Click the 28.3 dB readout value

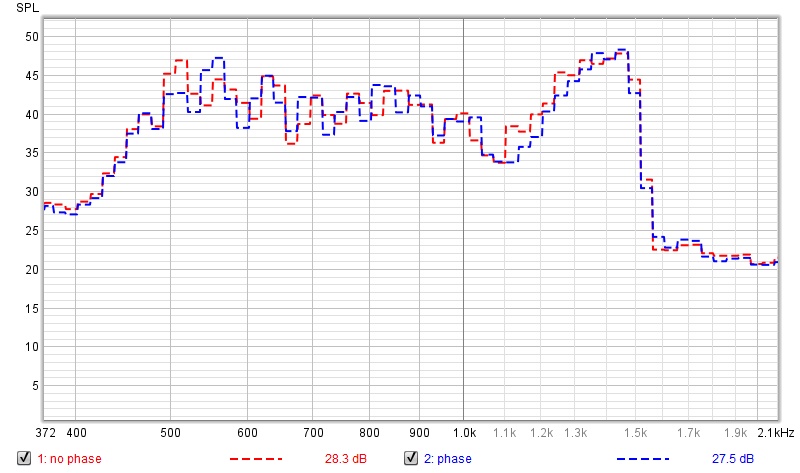pos(345,459)
